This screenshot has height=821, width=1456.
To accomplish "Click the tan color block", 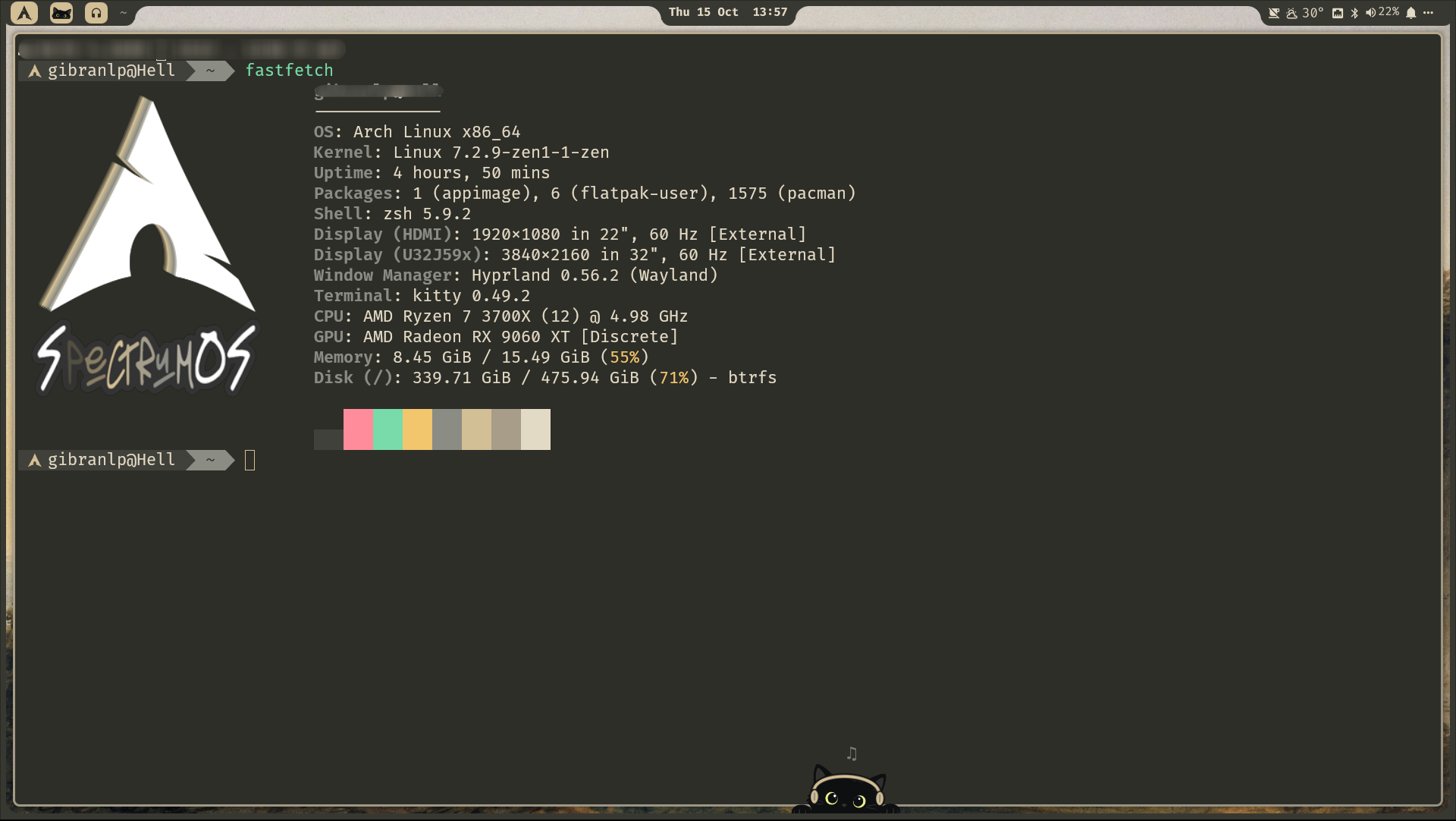I will pyautogui.click(x=476, y=429).
